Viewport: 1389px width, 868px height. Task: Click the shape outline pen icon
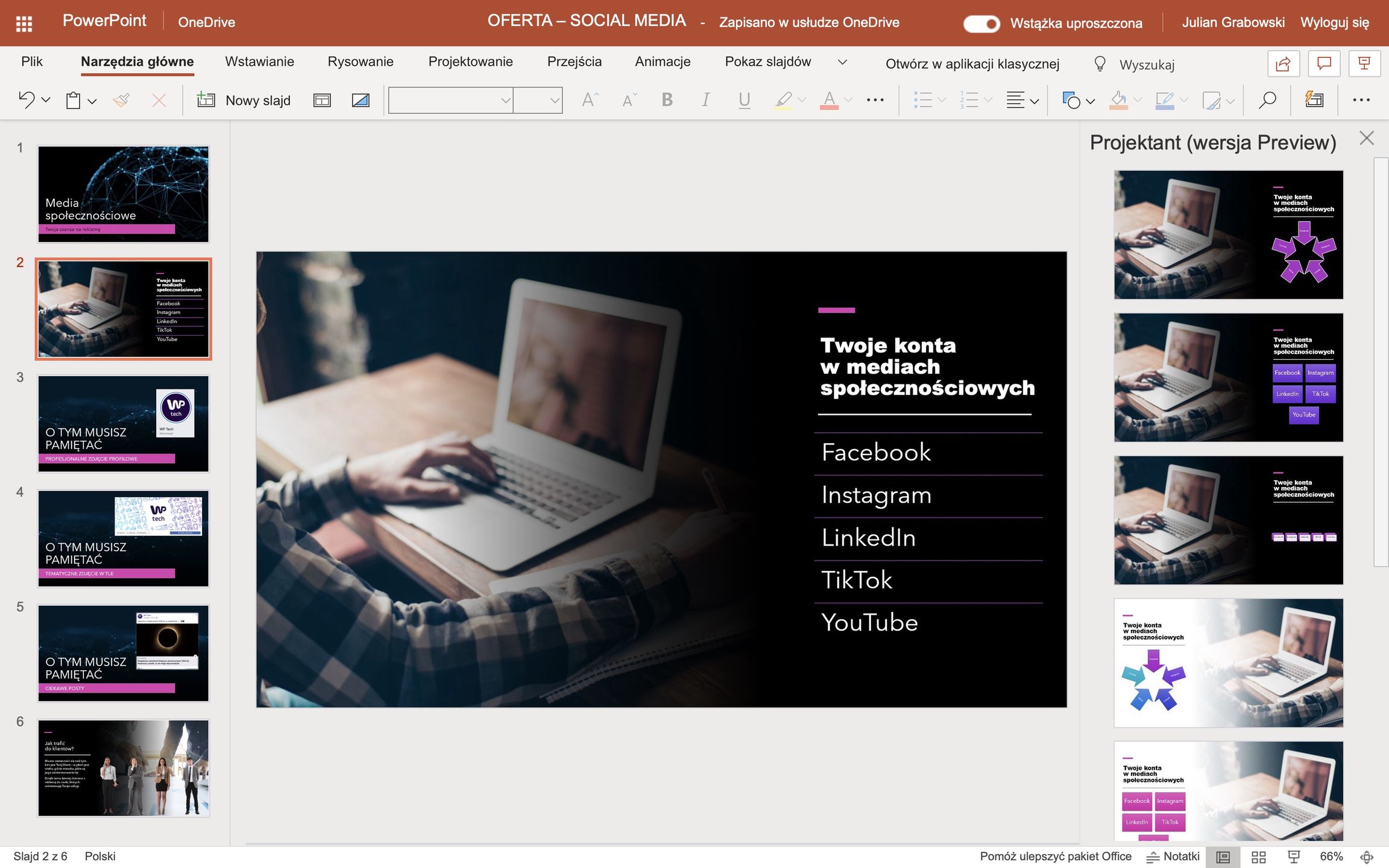[1165, 100]
